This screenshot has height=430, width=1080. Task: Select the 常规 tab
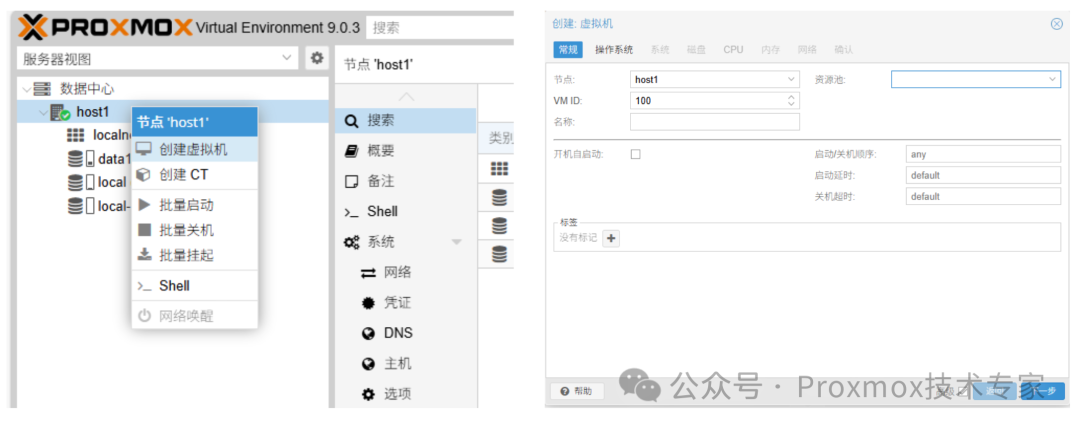click(568, 50)
